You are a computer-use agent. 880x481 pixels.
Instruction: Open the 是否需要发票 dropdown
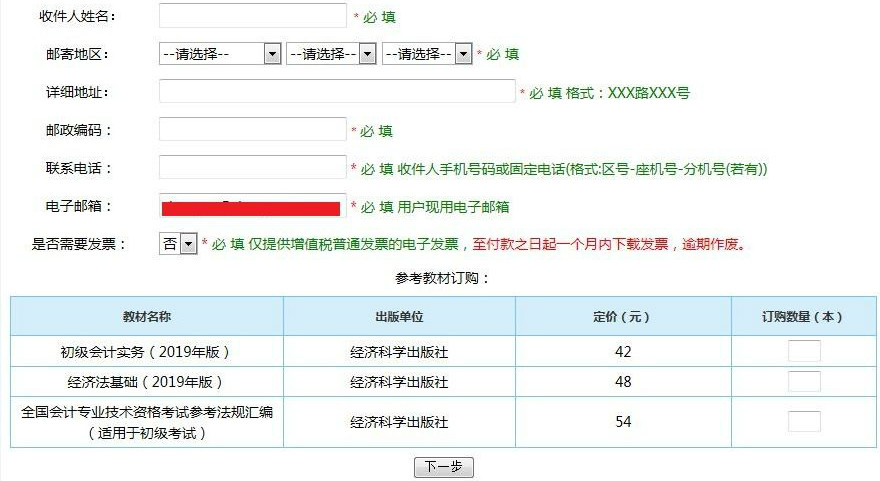pyautogui.click(x=179, y=244)
